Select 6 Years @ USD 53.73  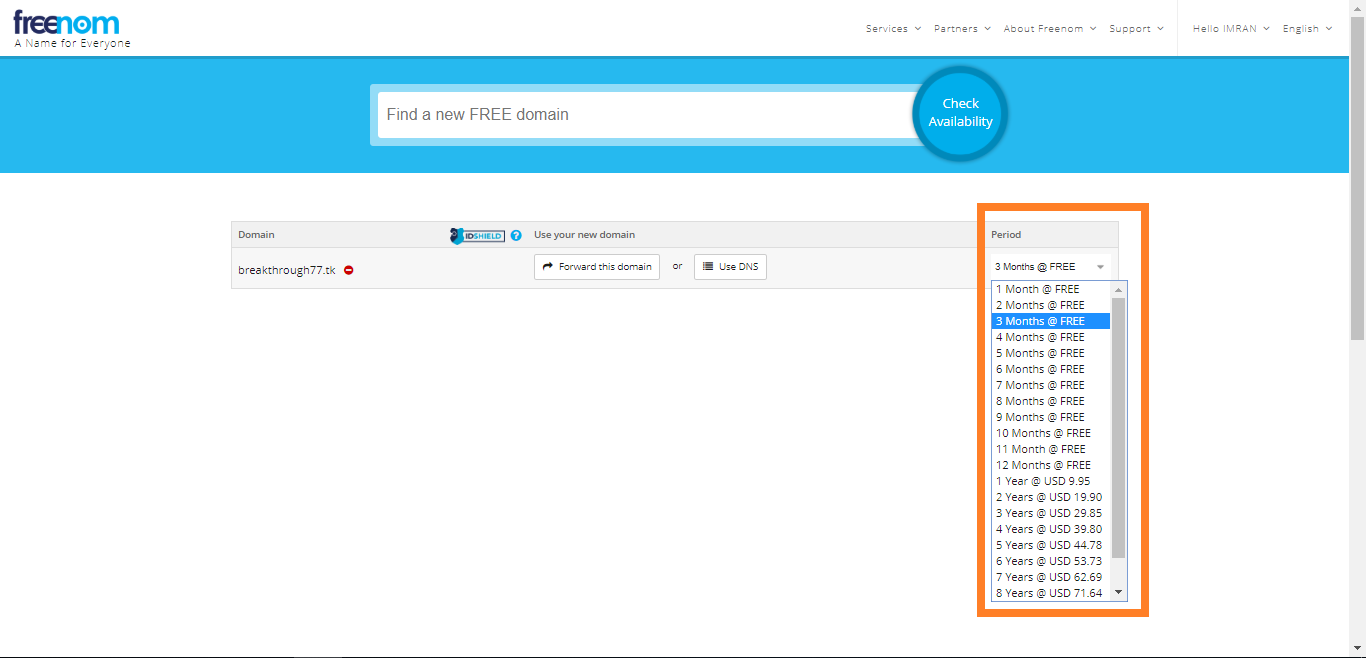pos(1051,561)
